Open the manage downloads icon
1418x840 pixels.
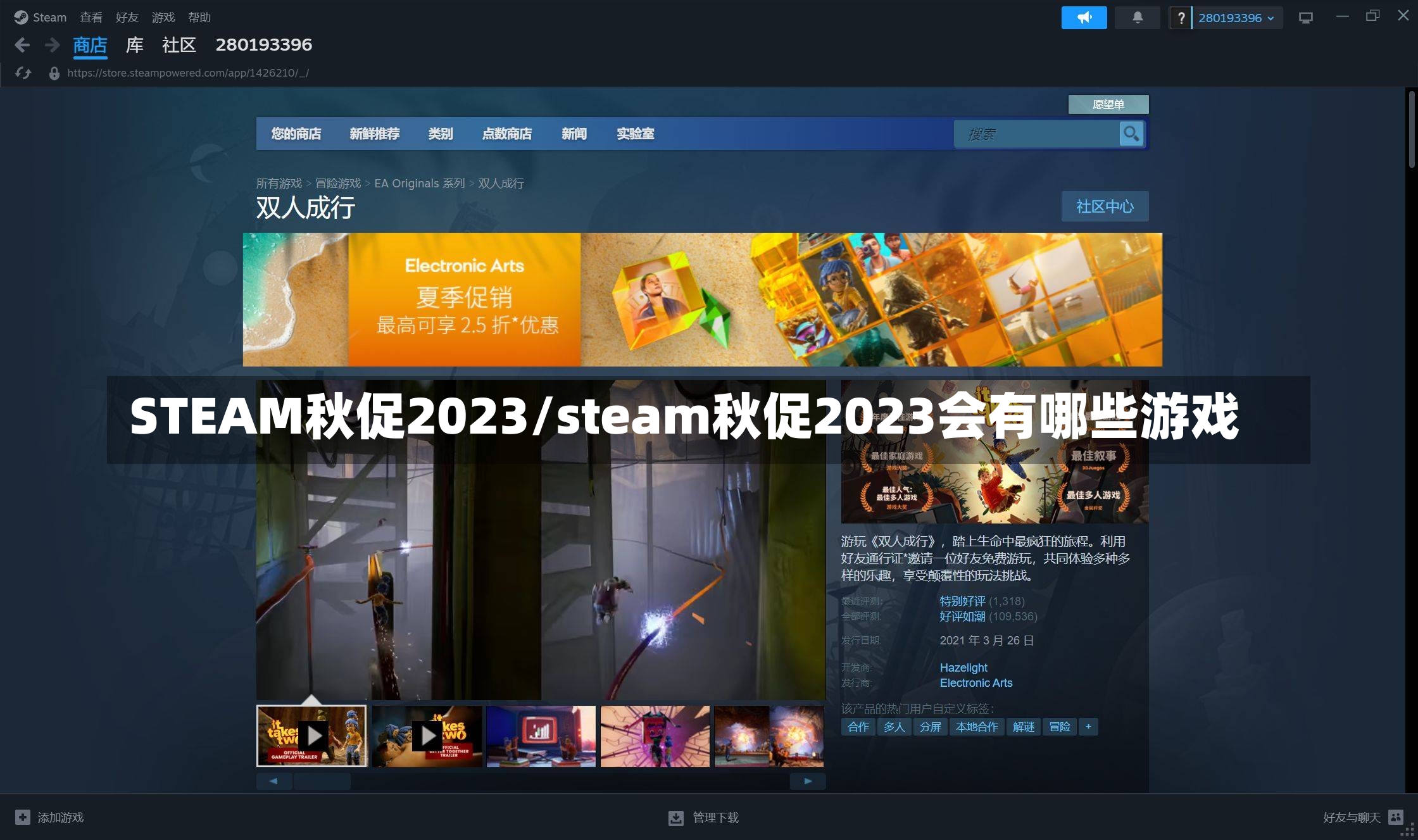tap(676, 818)
